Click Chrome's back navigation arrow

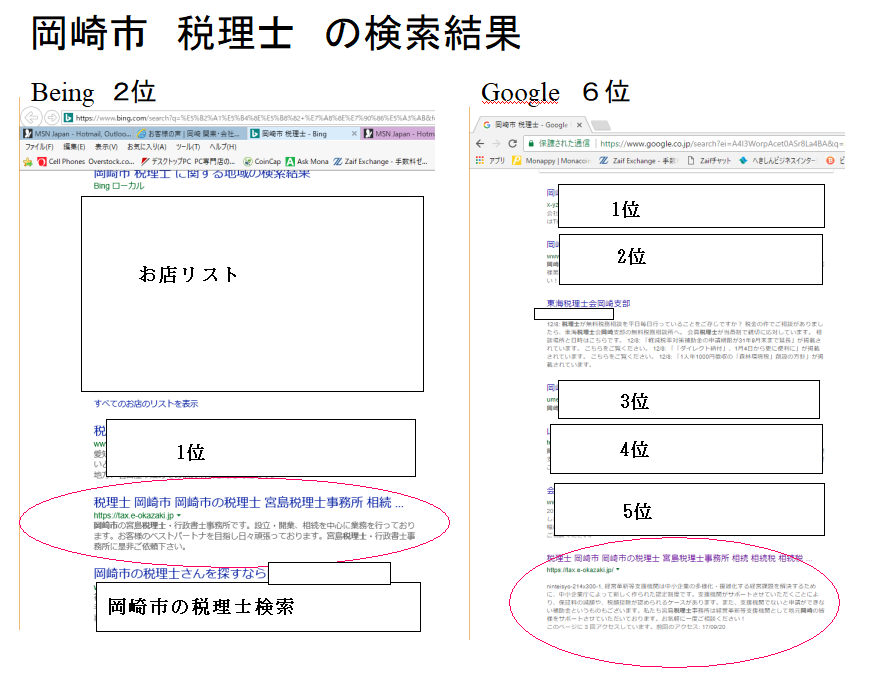click(480, 143)
